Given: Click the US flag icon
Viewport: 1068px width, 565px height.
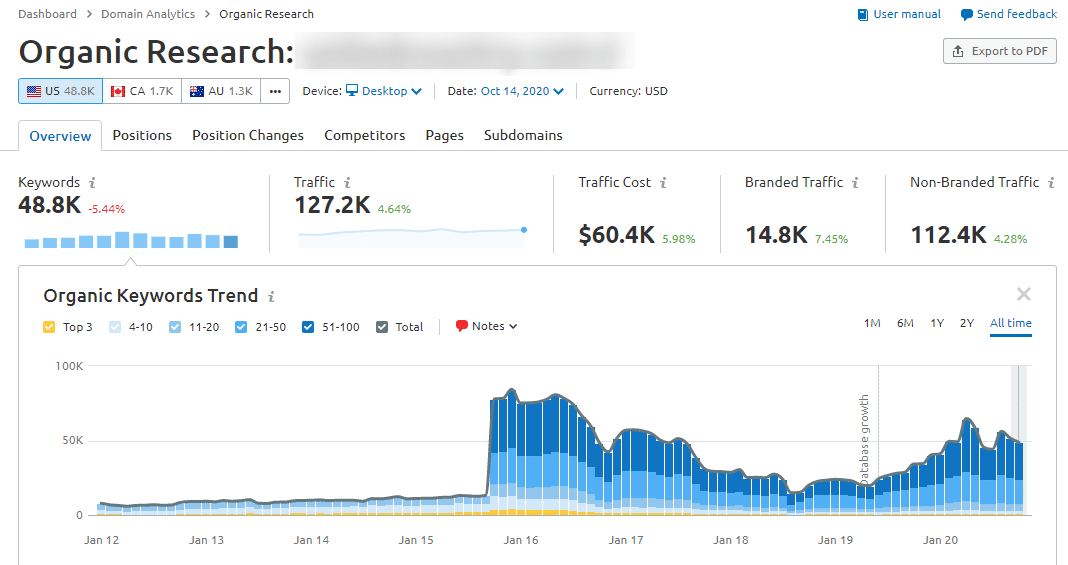Looking at the screenshot, I should pos(33,91).
